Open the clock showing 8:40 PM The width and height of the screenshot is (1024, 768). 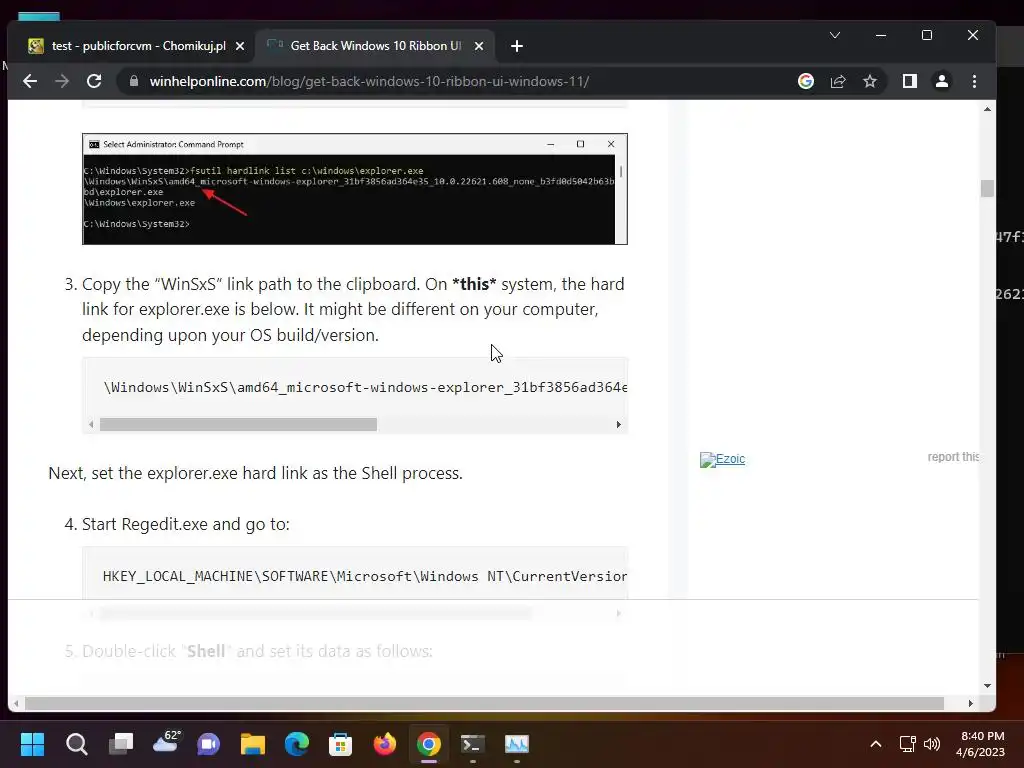980,744
